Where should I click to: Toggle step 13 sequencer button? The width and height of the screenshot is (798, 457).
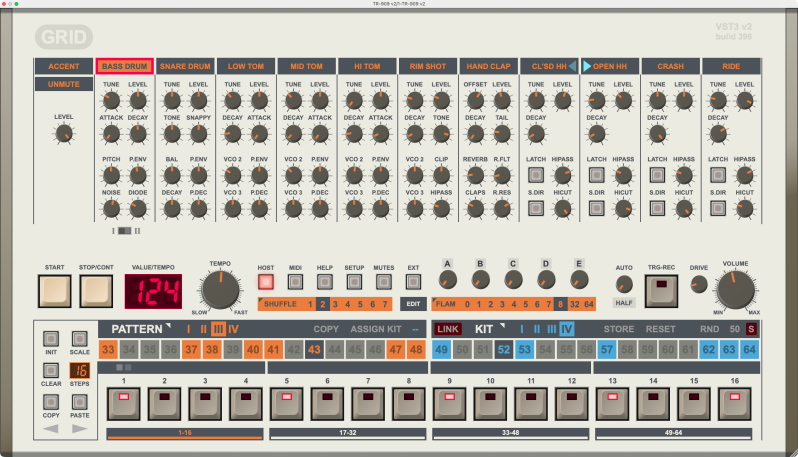click(612, 404)
